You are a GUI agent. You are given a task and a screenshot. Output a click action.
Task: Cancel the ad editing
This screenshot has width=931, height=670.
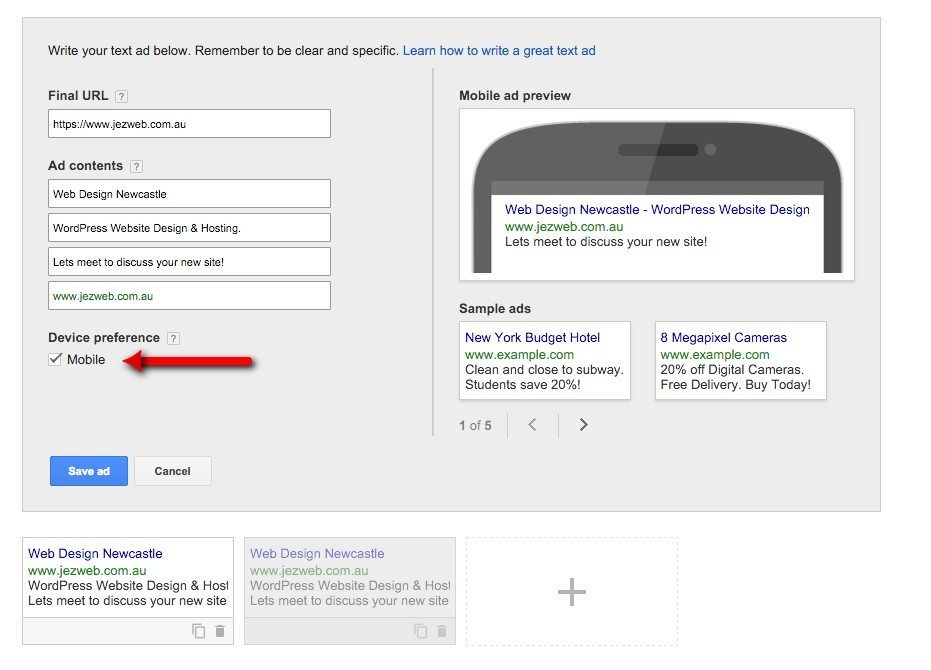[x=172, y=471]
